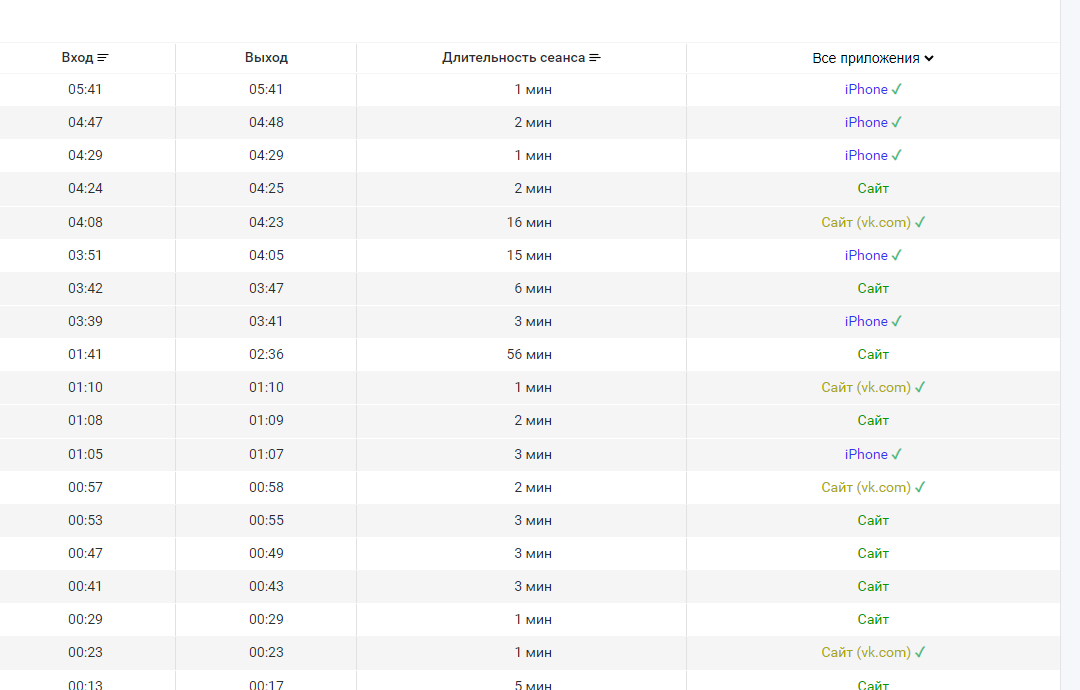
Task: Click checkmark beside Сайт (vk.com) at 01:10
Action: point(920,388)
